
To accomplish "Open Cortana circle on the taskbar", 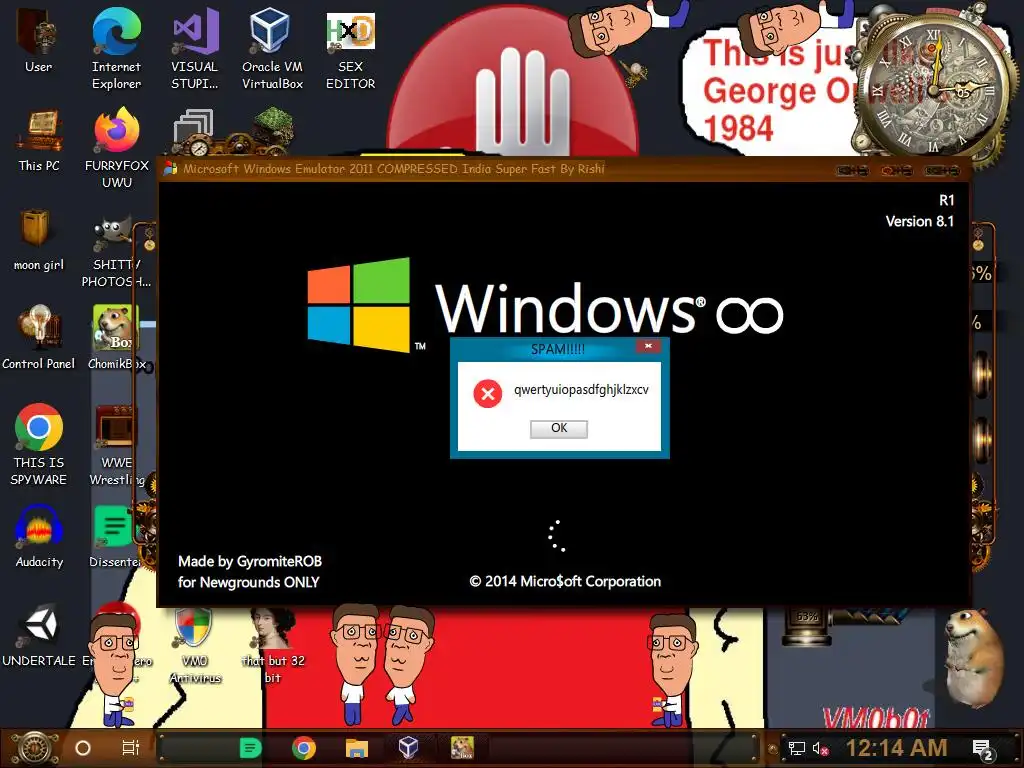I will coord(83,748).
